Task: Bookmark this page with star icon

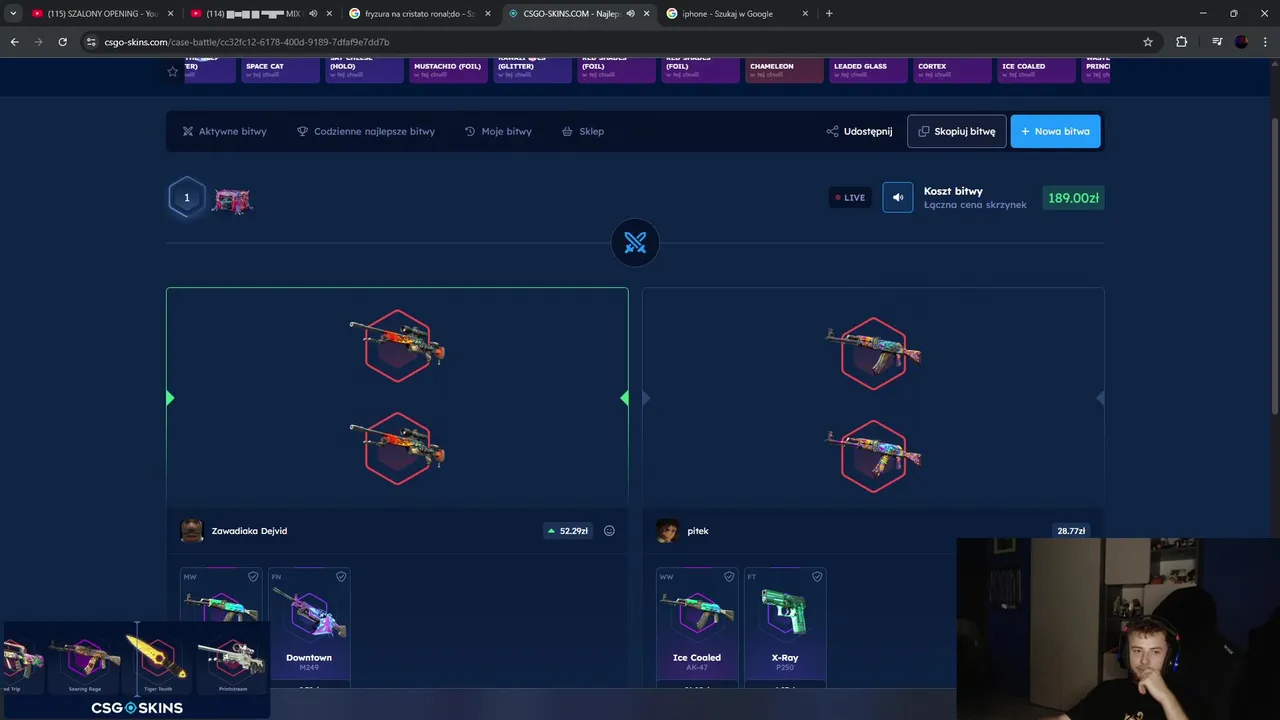Action: pyautogui.click(x=1148, y=42)
